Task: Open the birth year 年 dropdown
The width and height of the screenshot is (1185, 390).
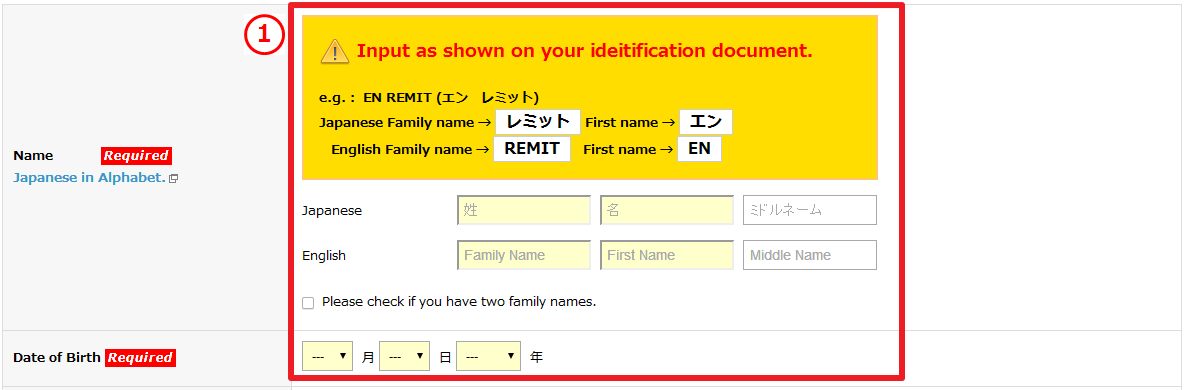Action: [488, 356]
